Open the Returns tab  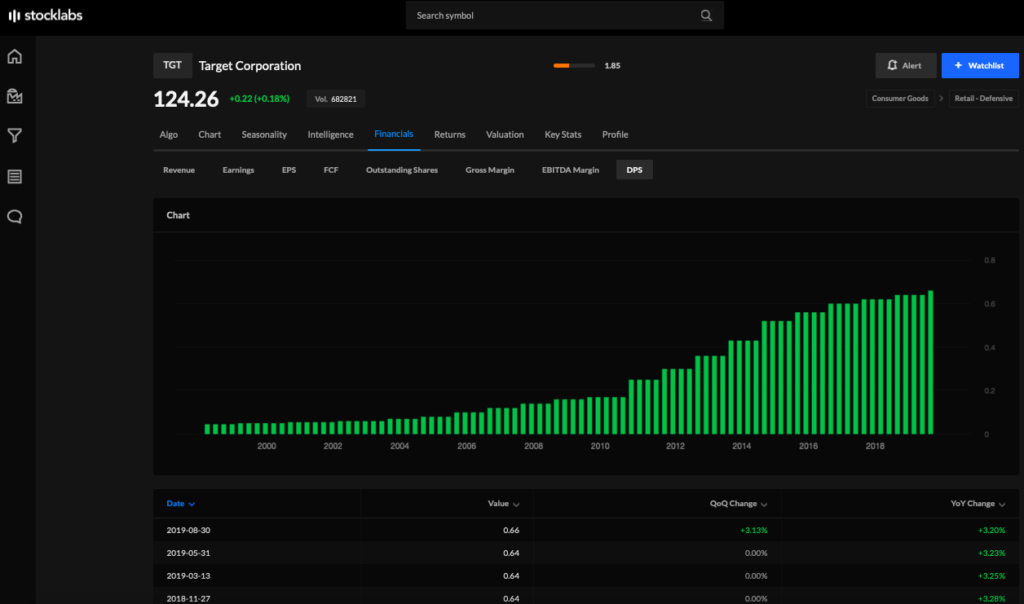pyautogui.click(x=450, y=135)
